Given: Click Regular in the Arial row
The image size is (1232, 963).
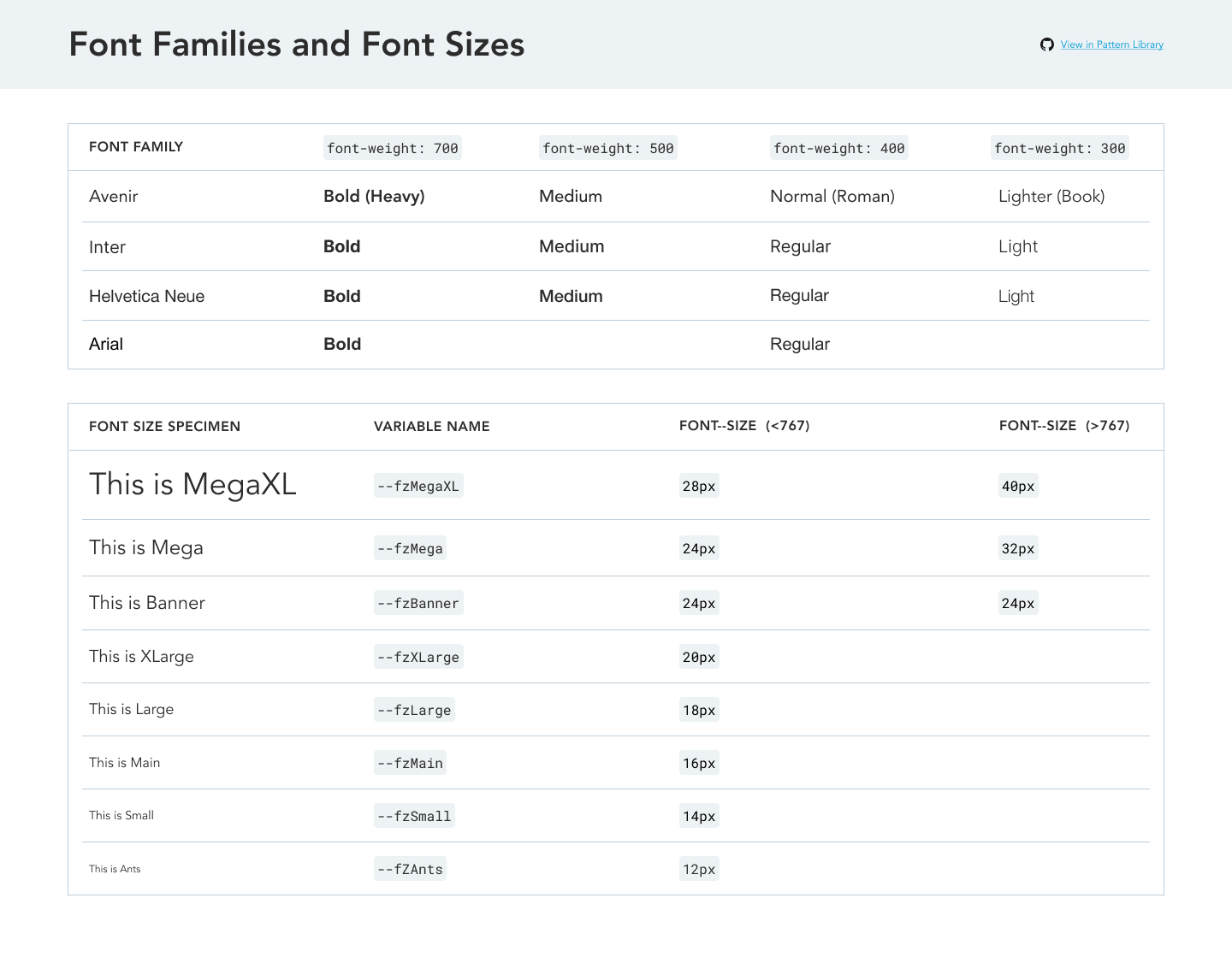Looking at the screenshot, I should tap(799, 345).
